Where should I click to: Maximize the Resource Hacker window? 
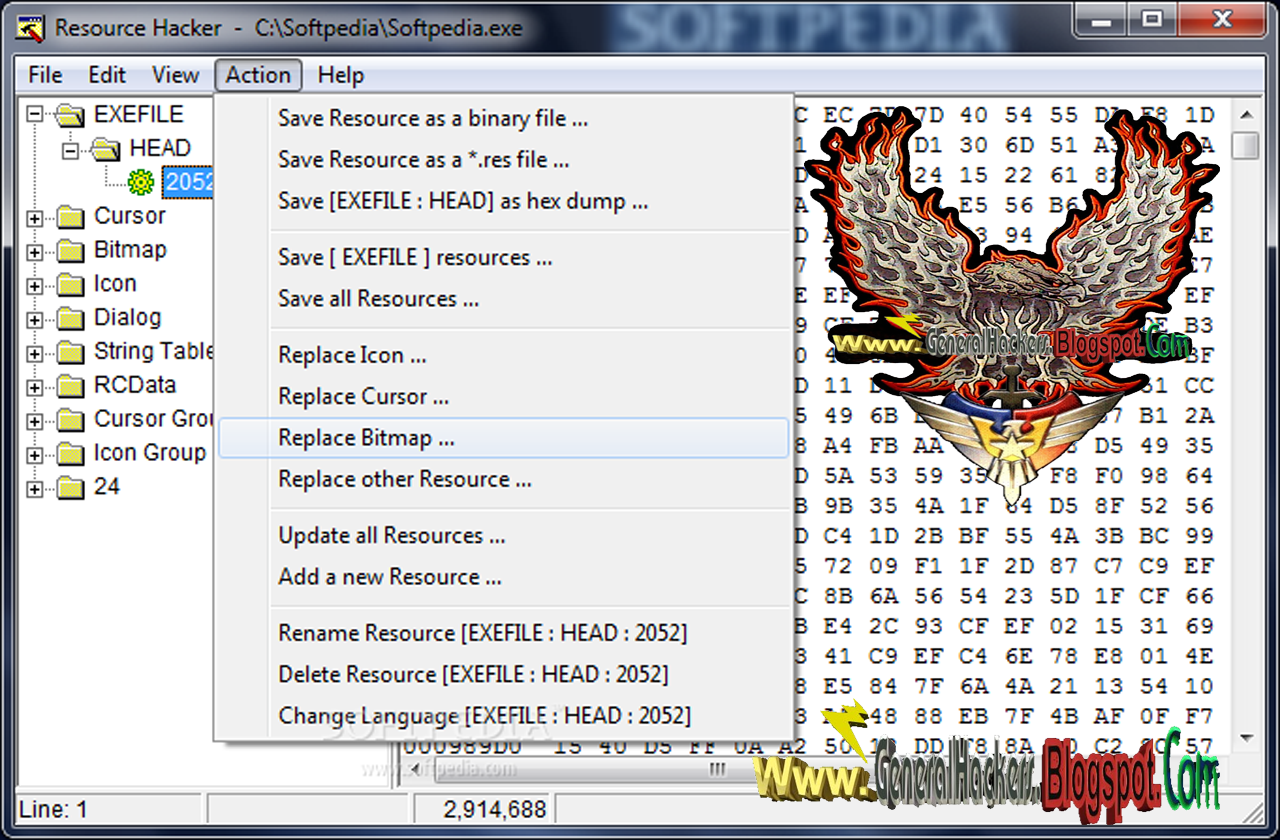pyautogui.click(x=1154, y=19)
